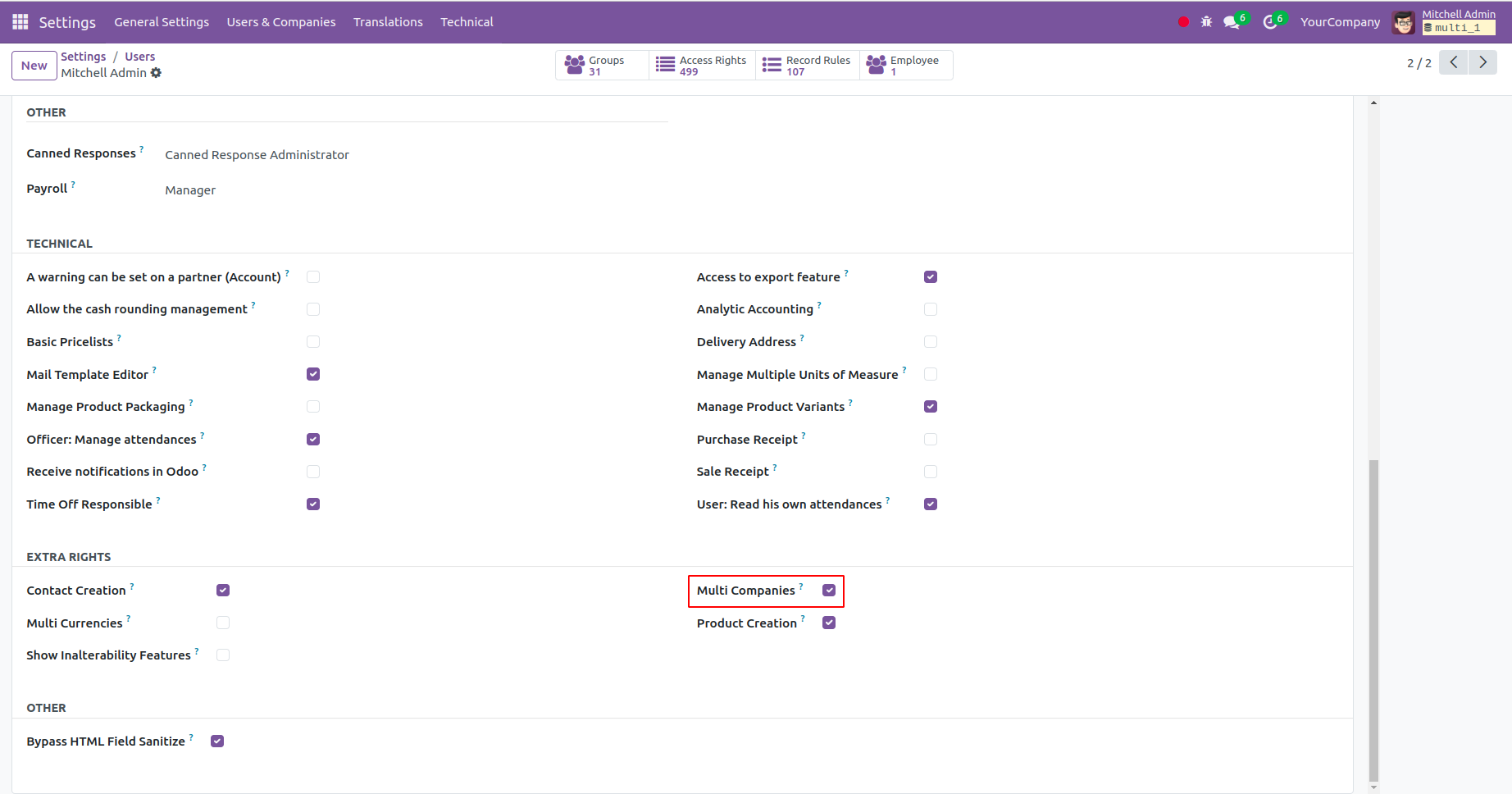Open the Users & Companies menu
The width and height of the screenshot is (1512, 794).
(281, 22)
